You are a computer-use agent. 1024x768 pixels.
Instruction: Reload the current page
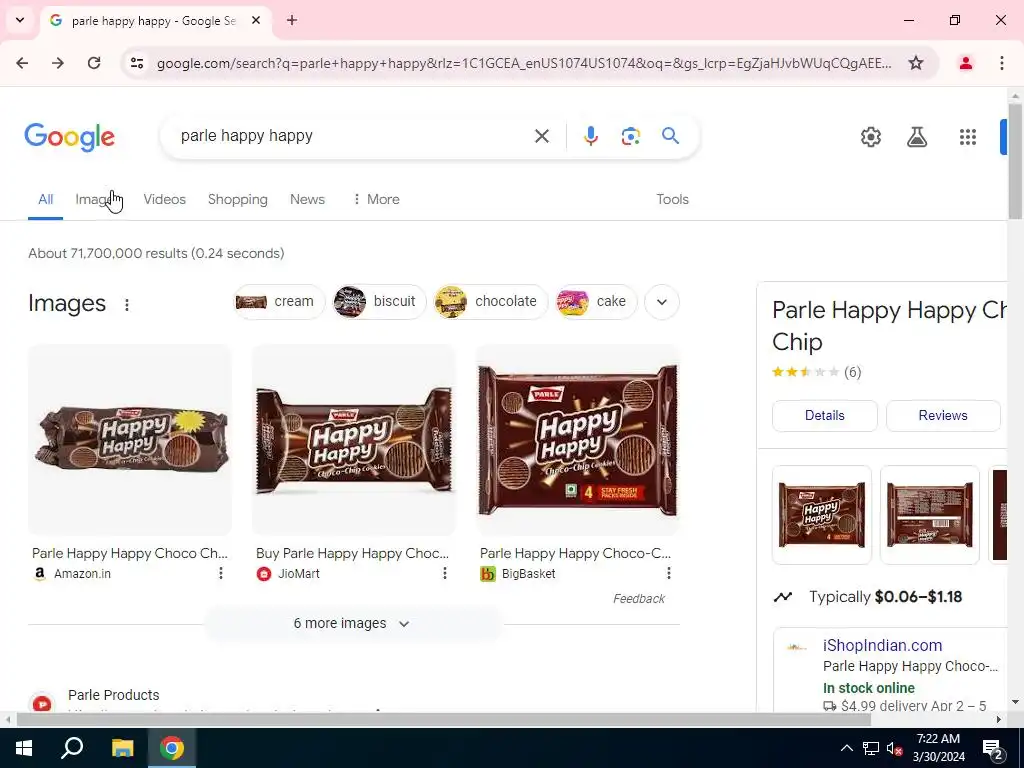tap(94, 63)
